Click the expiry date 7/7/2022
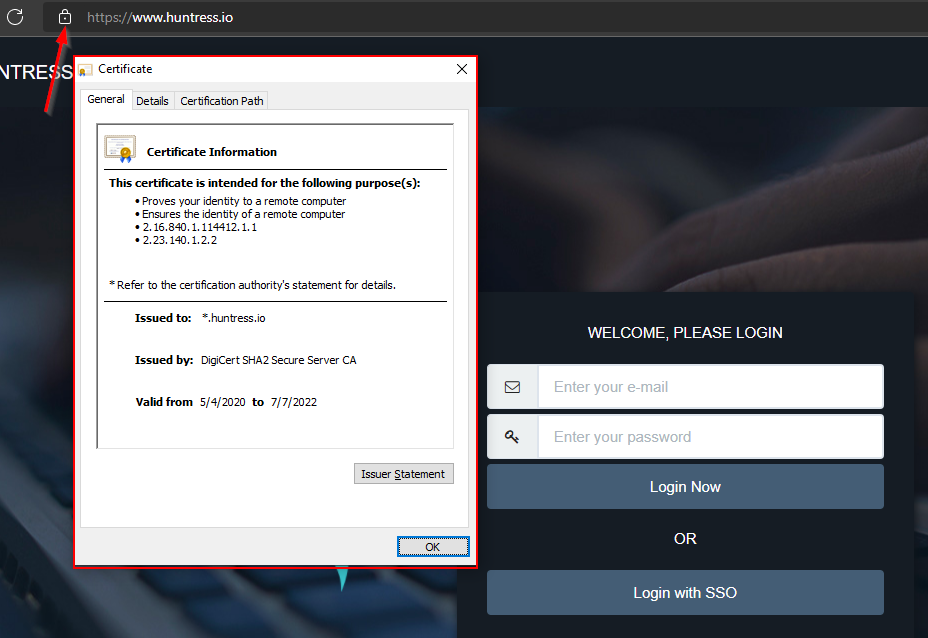 [x=294, y=402]
